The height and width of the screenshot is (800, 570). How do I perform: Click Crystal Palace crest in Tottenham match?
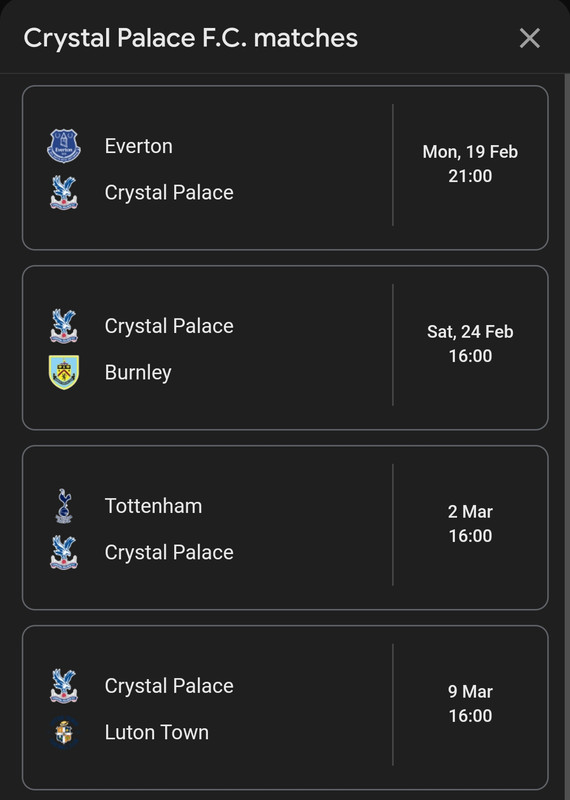click(x=64, y=552)
